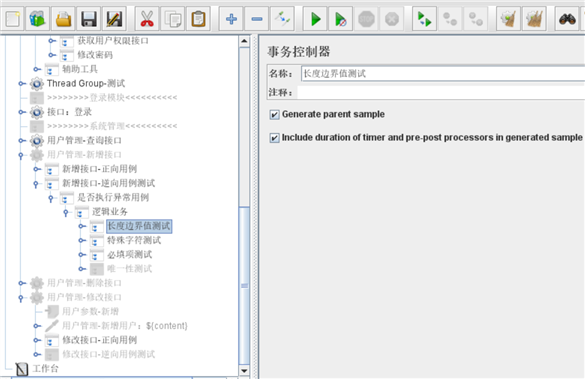This screenshot has width=585, height=379.
Task: Click the 名称 name input field
Action: [443, 74]
